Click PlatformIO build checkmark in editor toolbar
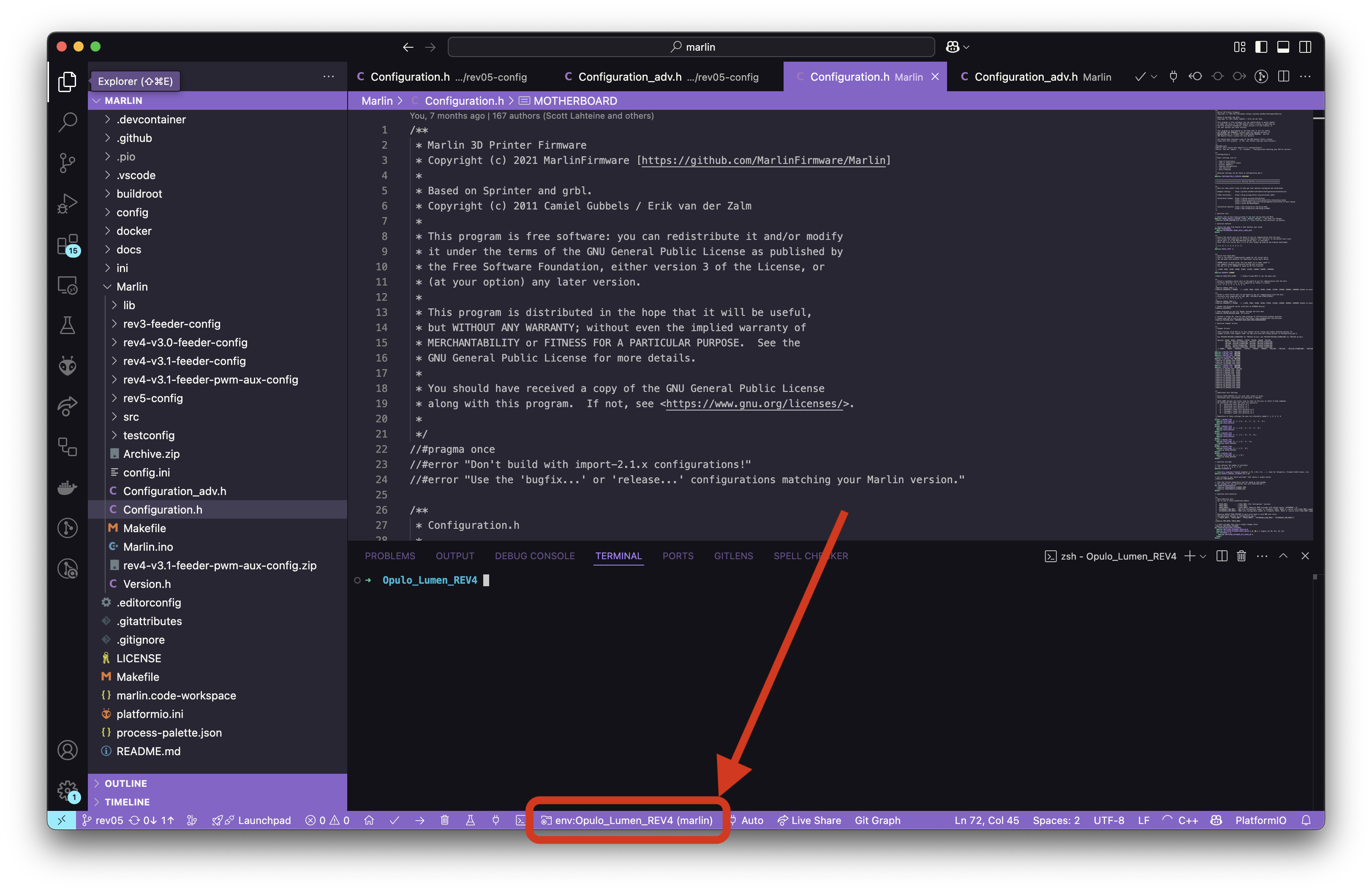 (1140, 76)
